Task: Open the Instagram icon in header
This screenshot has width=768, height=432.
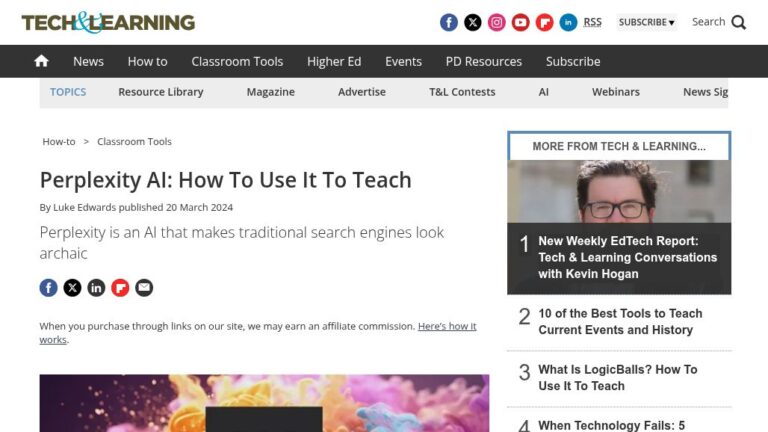Action: [x=497, y=22]
